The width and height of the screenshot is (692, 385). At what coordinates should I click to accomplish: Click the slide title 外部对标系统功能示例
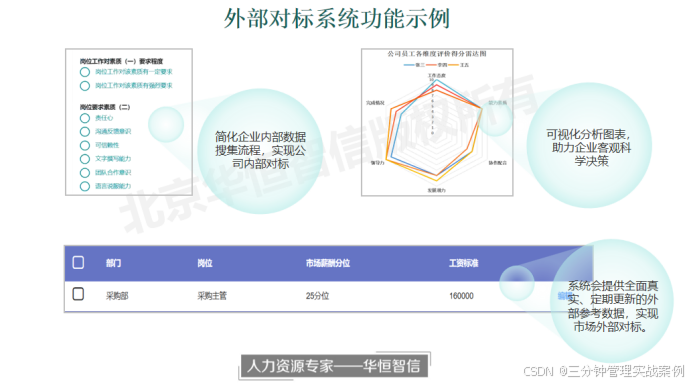pyautogui.click(x=337, y=19)
